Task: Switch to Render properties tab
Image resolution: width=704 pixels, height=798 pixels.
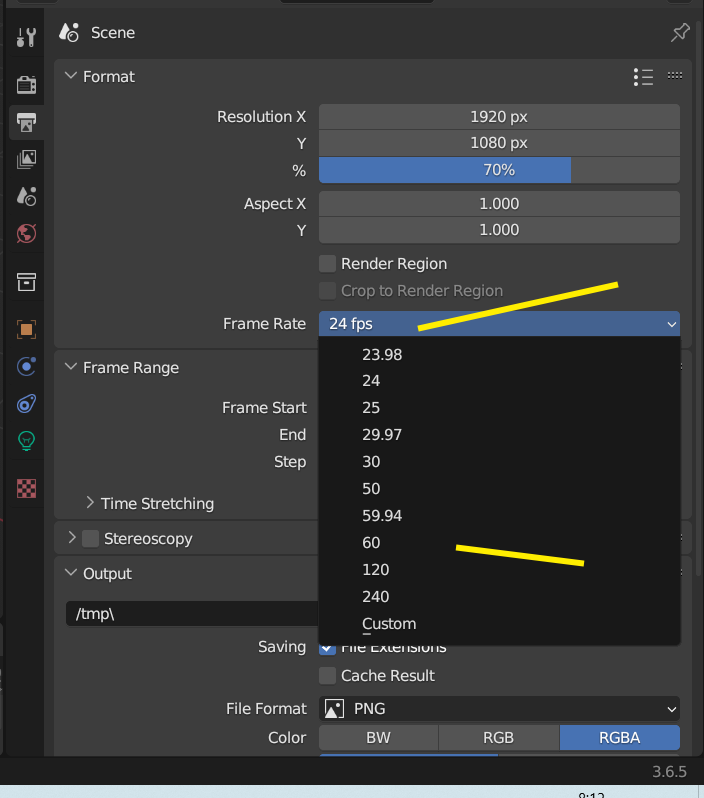Action: coord(26,86)
